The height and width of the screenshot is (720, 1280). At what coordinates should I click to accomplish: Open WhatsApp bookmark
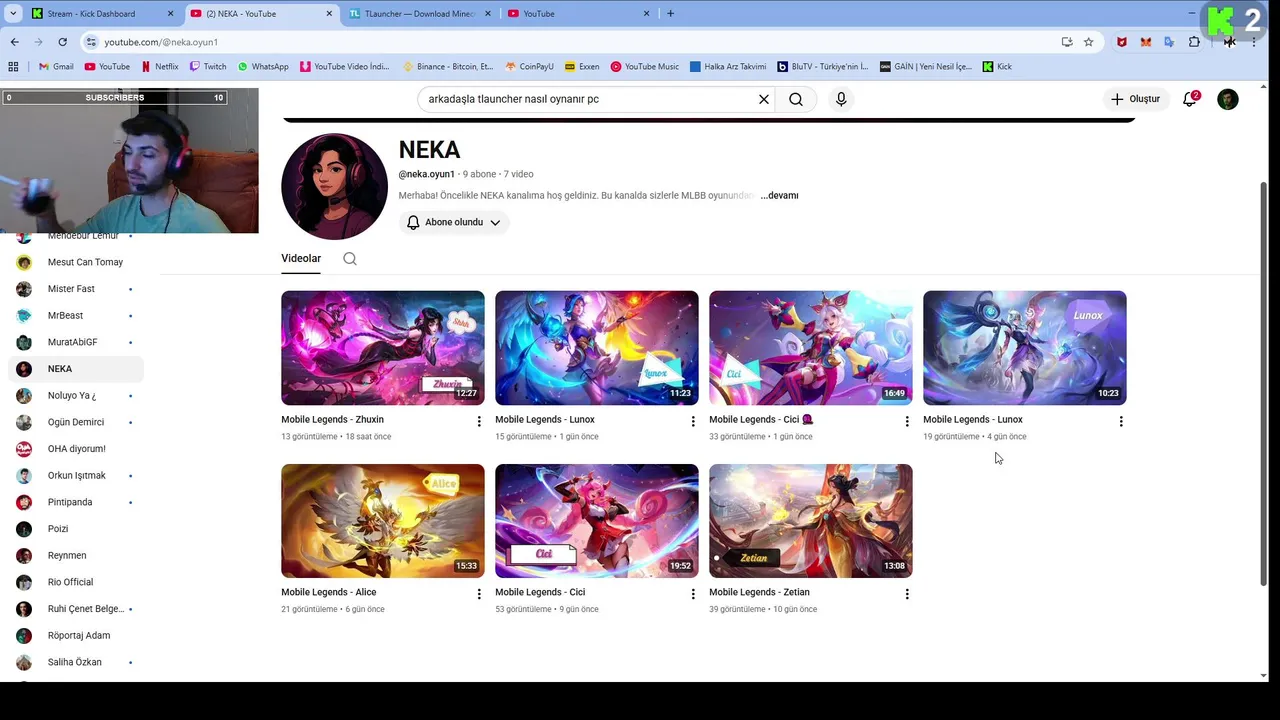click(263, 67)
